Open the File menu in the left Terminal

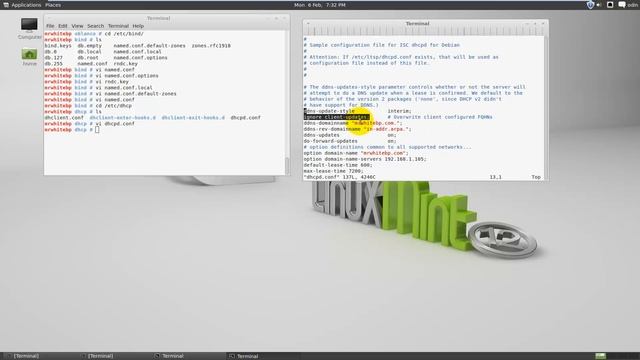(x=50, y=26)
